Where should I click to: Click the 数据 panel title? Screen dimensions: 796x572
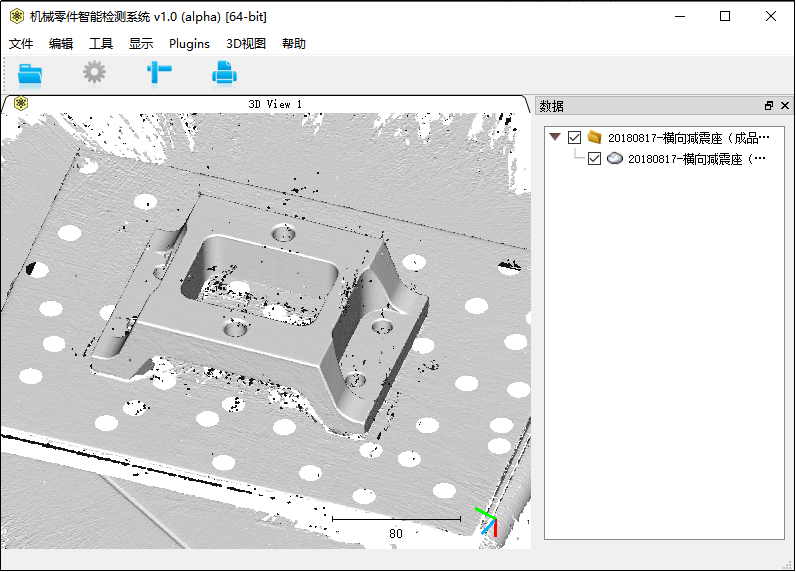(x=551, y=106)
